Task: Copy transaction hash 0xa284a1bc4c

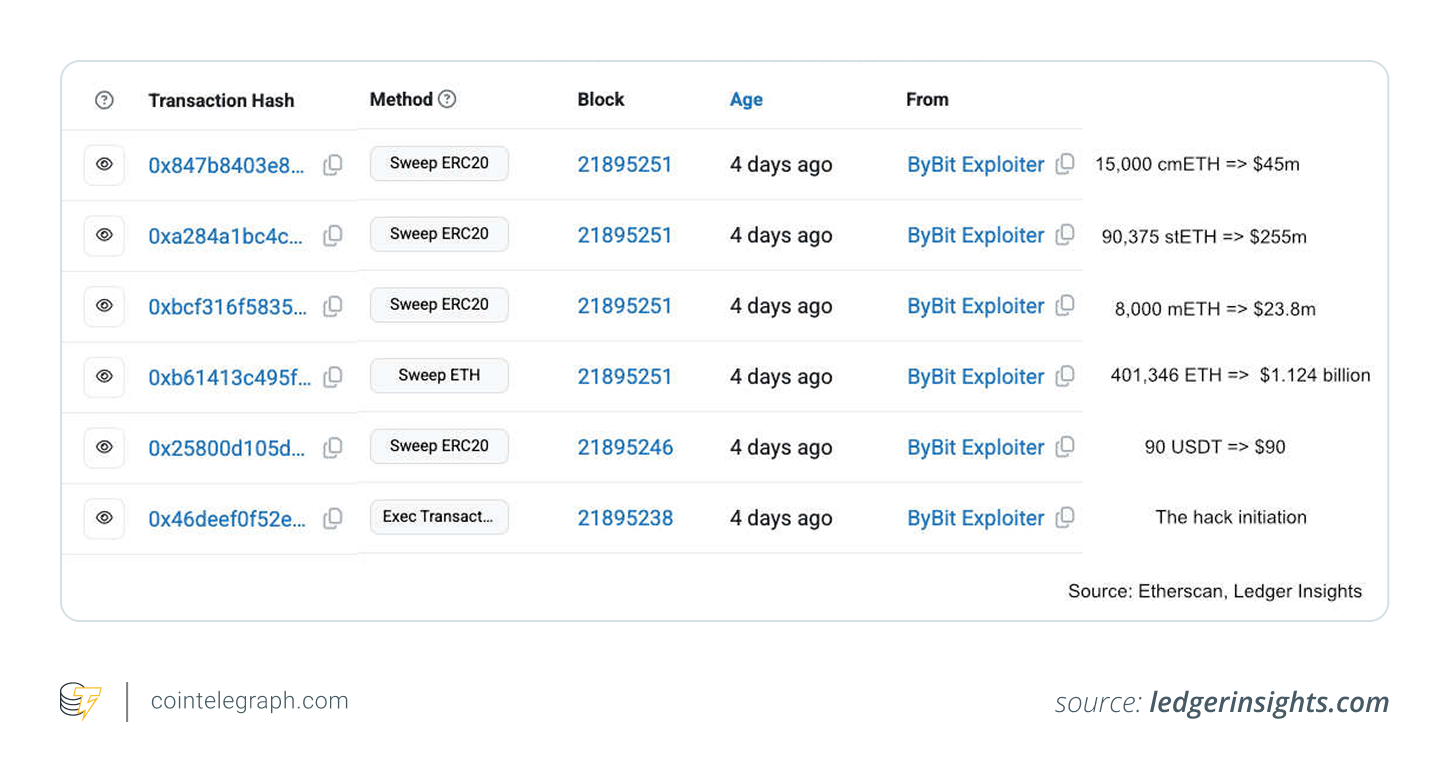Action: (x=333, y=236)
